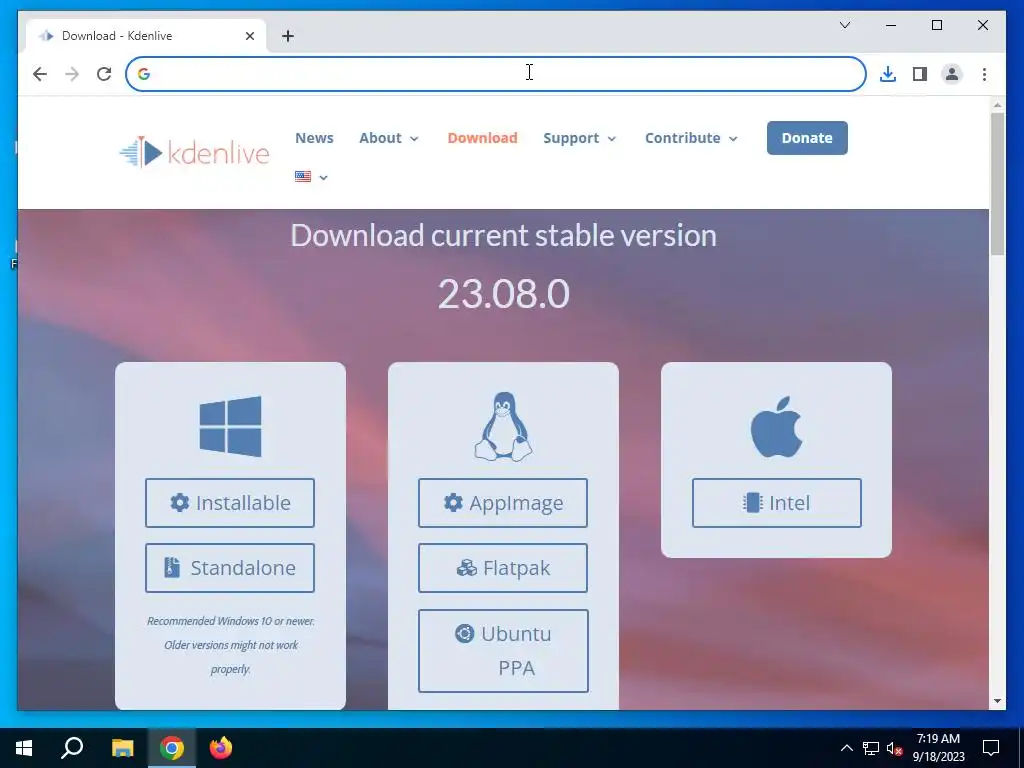Open the Flatpak download option

(x=503, y=568)
